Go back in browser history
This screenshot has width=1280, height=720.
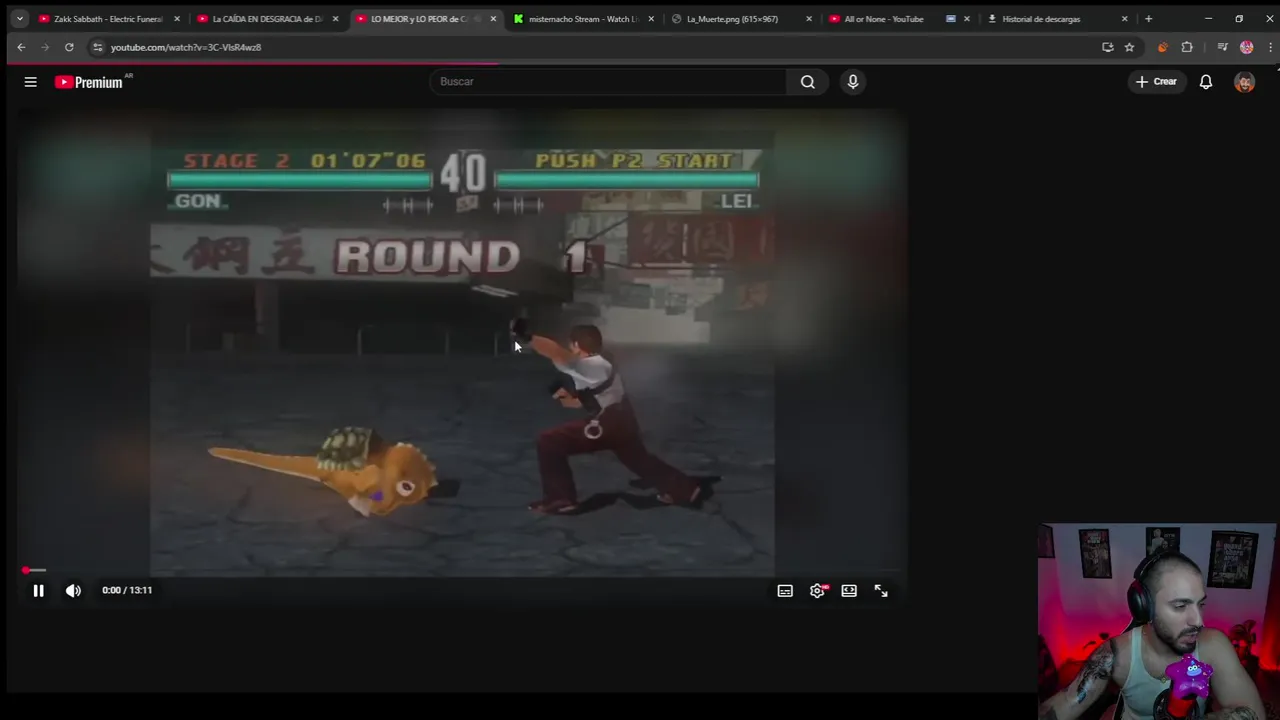tap(21, 47)
